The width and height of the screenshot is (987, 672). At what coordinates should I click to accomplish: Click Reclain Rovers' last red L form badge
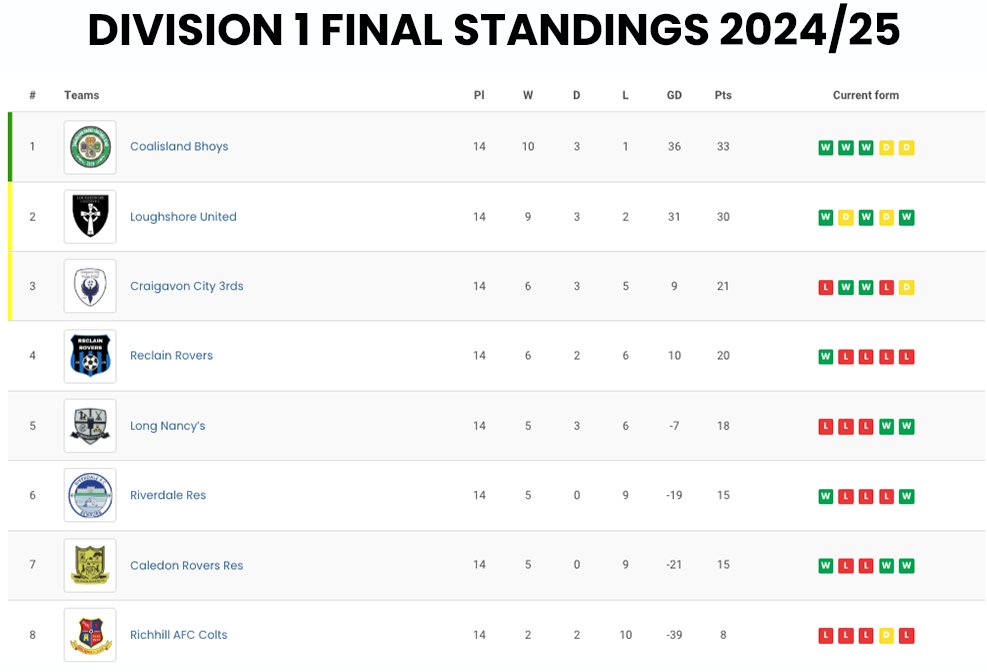(x=906, y=357)
